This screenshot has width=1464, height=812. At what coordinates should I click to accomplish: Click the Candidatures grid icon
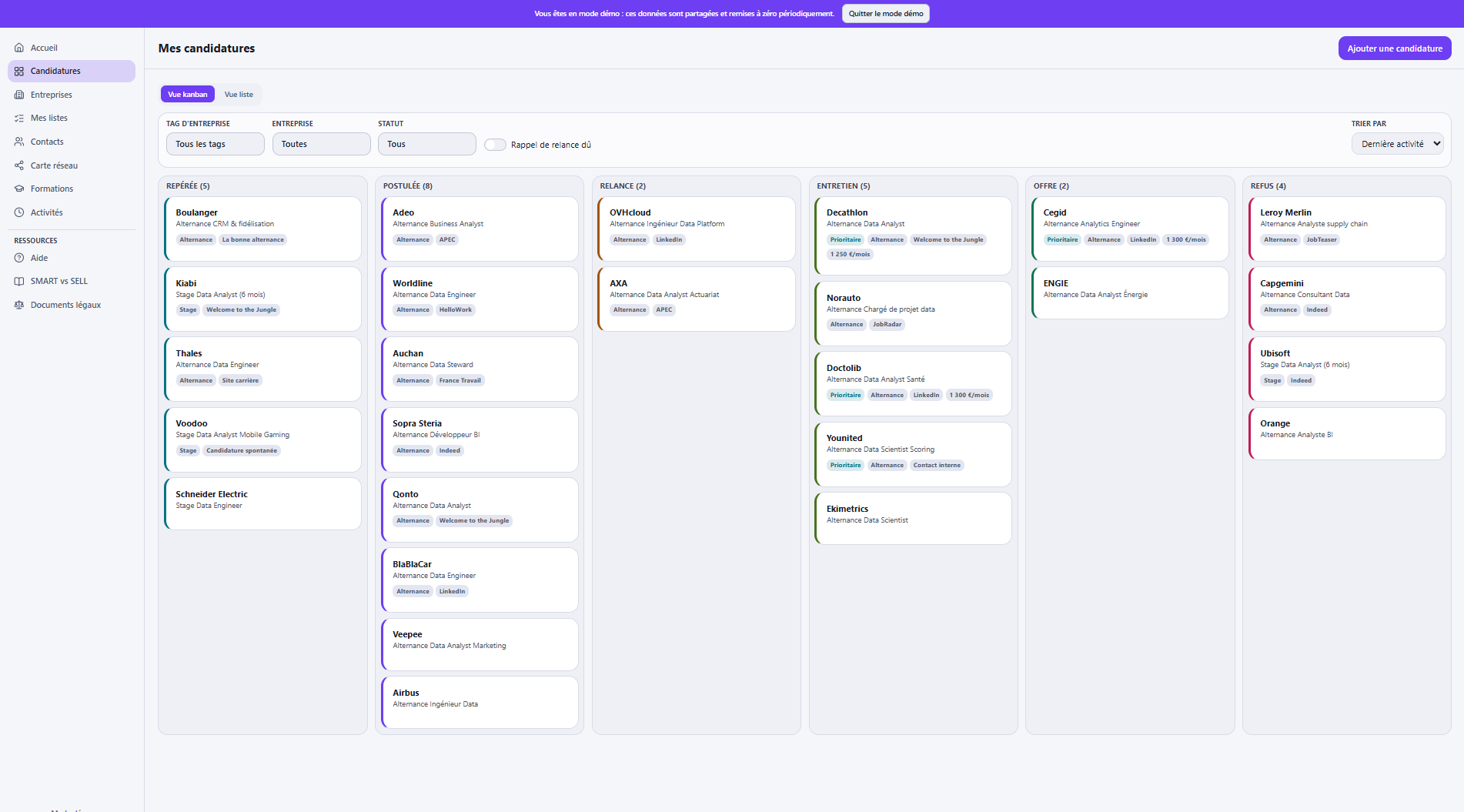[x=19, y=71]
